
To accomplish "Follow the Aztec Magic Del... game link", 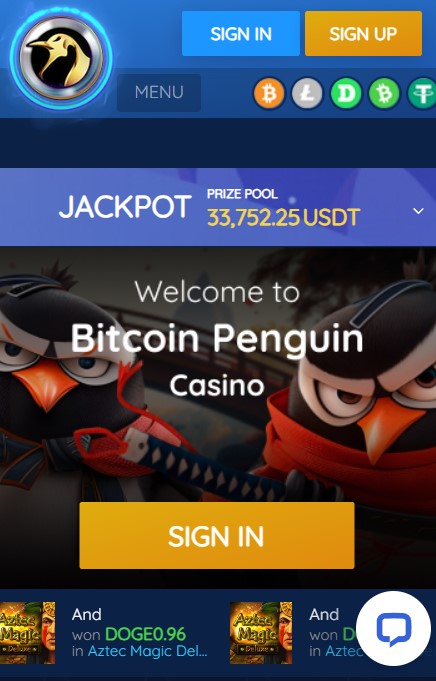I will [148, 651].
